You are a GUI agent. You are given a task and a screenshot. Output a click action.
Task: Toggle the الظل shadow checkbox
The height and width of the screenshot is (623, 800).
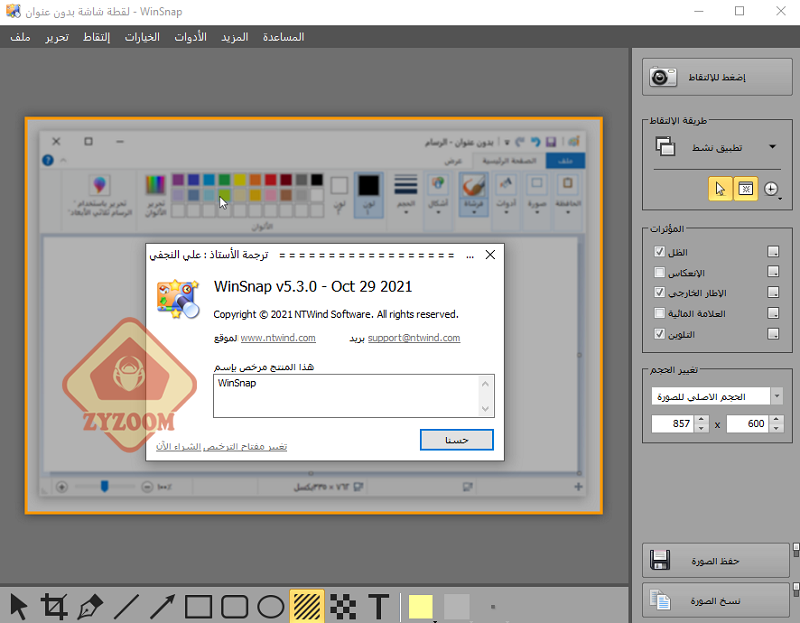659,252
